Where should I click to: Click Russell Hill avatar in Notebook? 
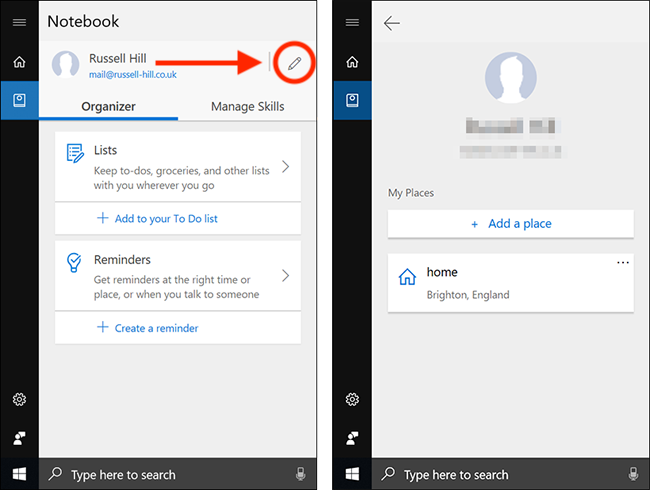65,64
